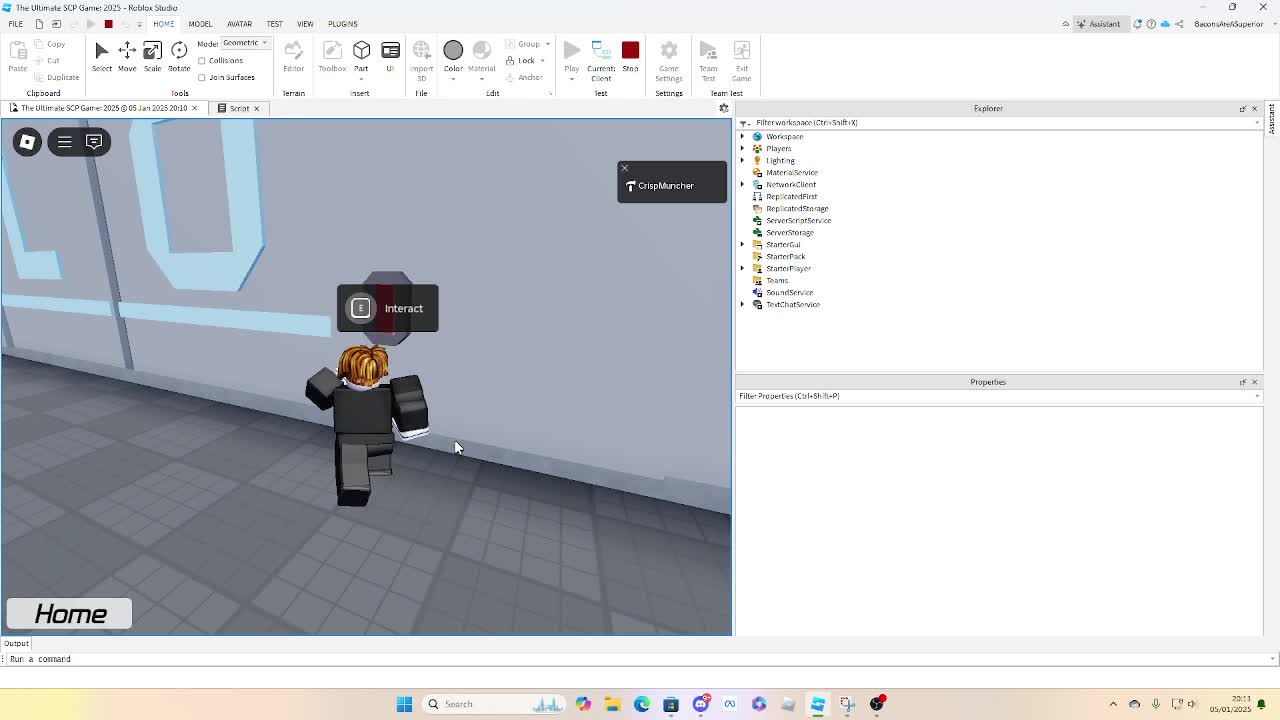Choose the Select tool in the ribbon
The image size is (1280, 720).
click(x=102, y=57)
